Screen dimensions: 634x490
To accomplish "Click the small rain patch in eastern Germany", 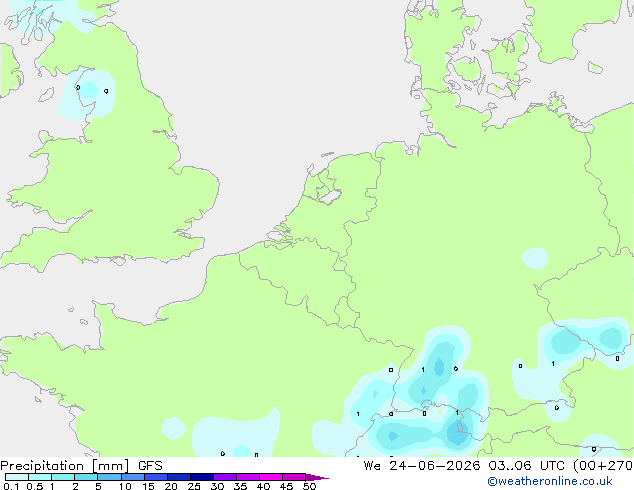I will tap(535, 258).
